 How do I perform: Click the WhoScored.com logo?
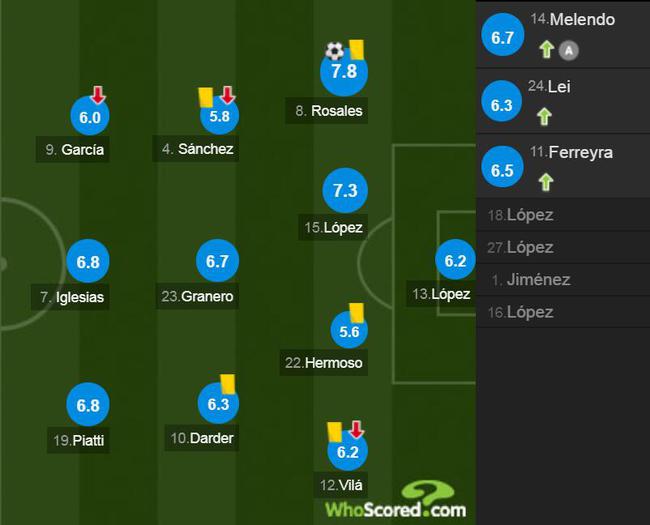click(x=396, y=500)
